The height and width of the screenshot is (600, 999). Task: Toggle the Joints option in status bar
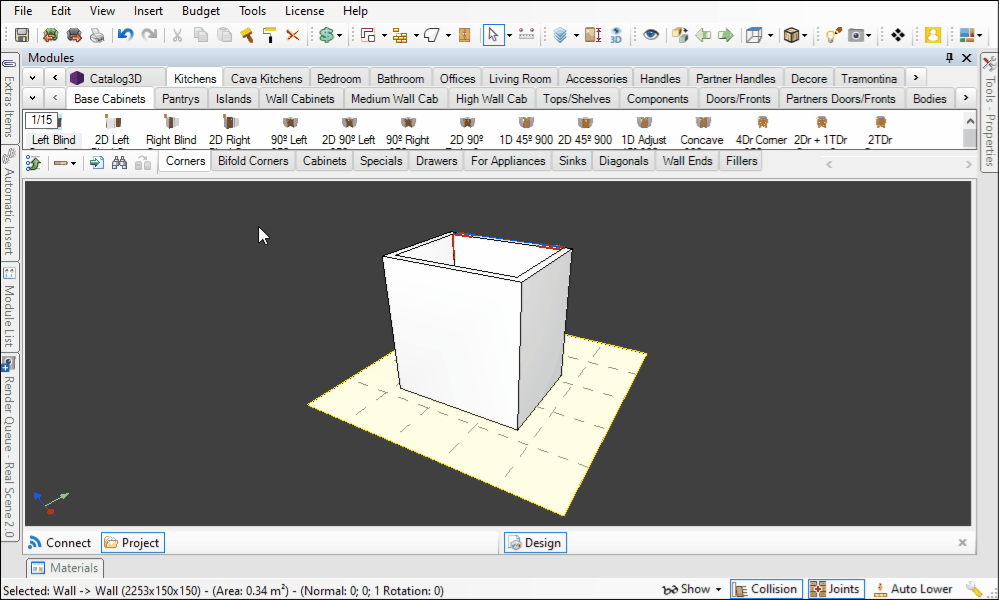835,589
